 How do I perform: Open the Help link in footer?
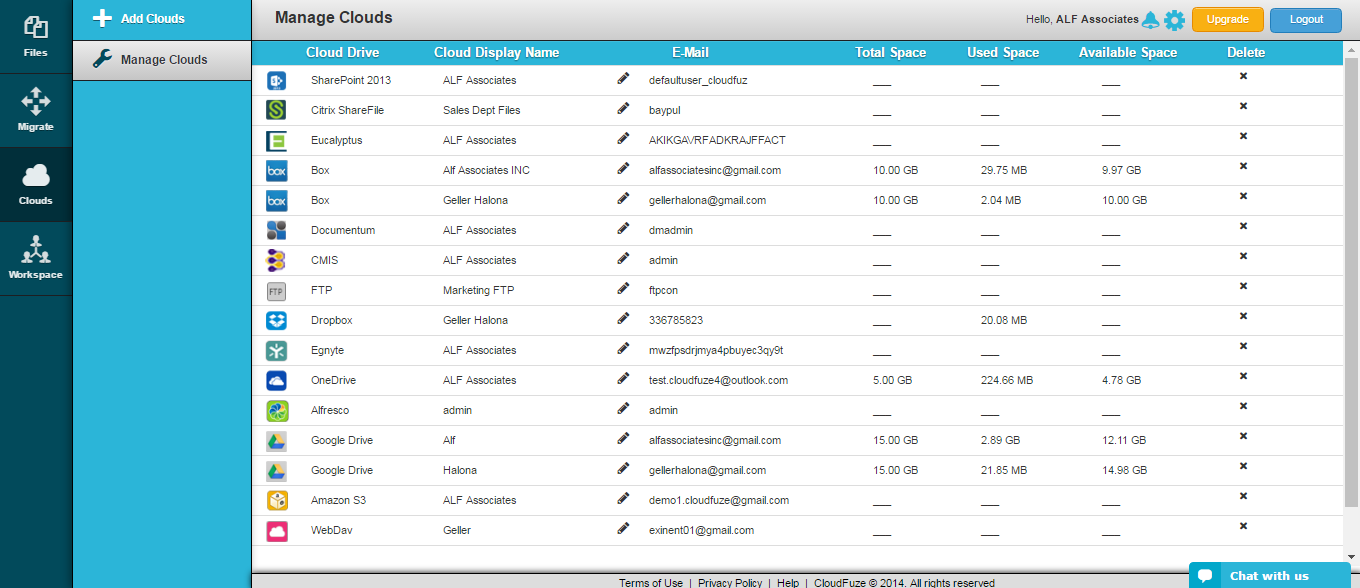[x=788, y=582]
